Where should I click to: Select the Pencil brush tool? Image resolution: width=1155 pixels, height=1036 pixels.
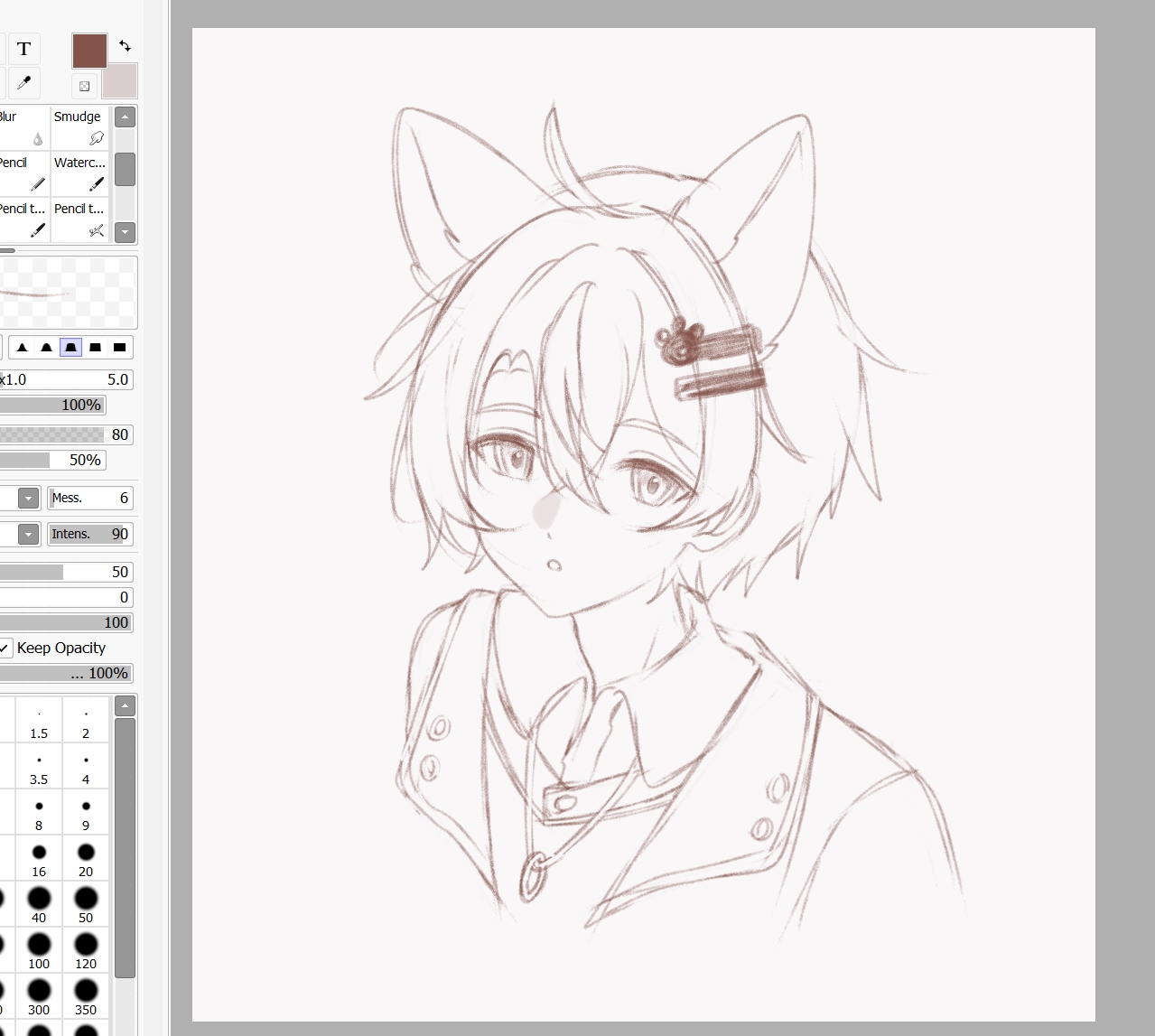(x=22, y=173)
